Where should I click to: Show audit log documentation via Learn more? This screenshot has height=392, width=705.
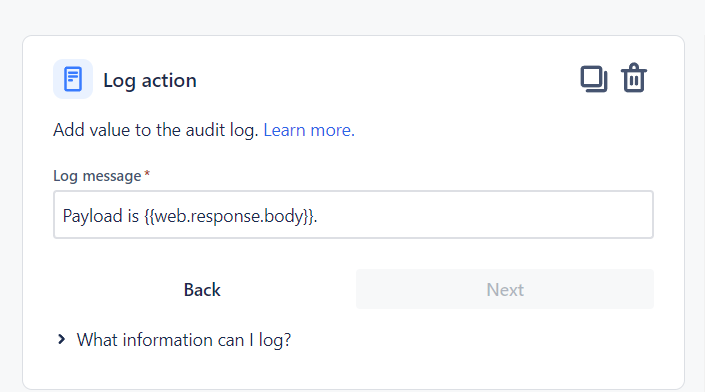click(309, 130)
